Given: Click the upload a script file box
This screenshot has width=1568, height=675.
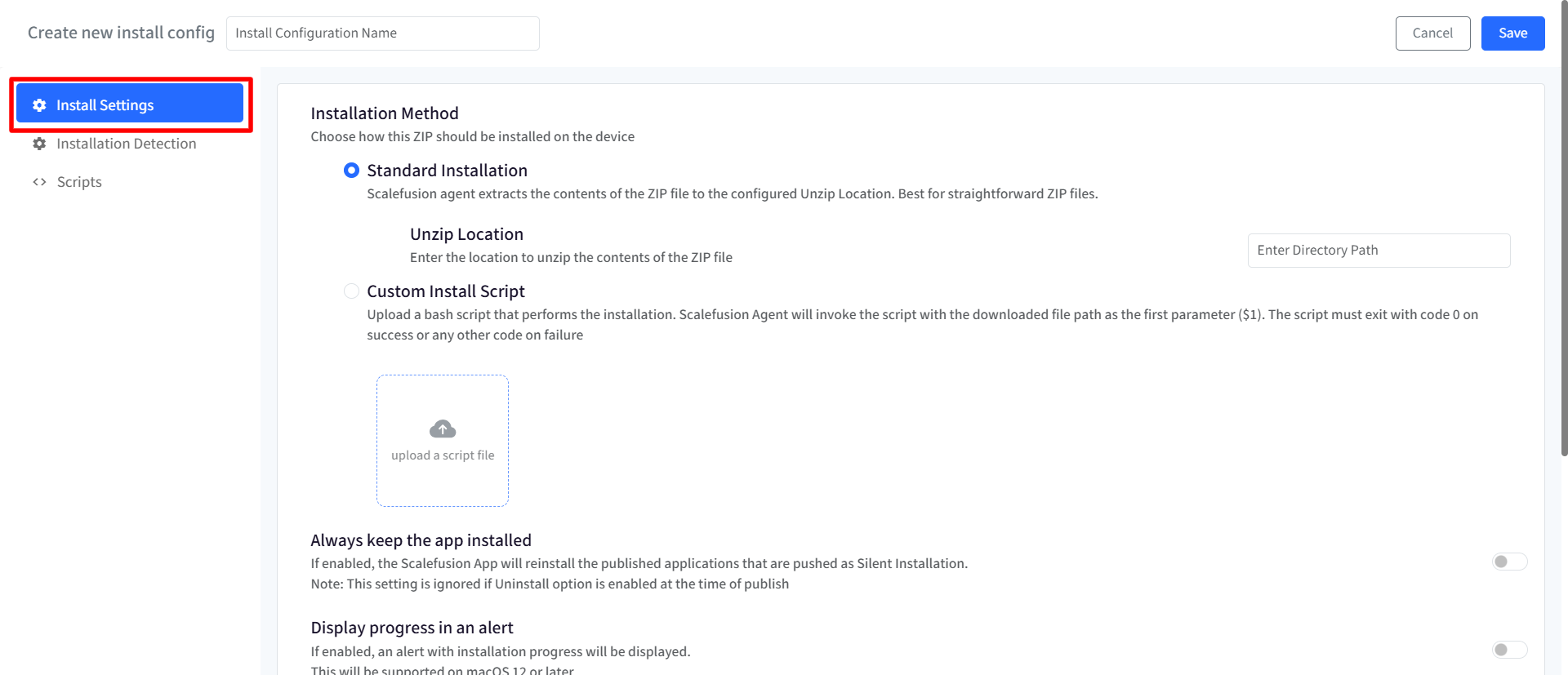Looking at the screenshot, I should 443,441.
